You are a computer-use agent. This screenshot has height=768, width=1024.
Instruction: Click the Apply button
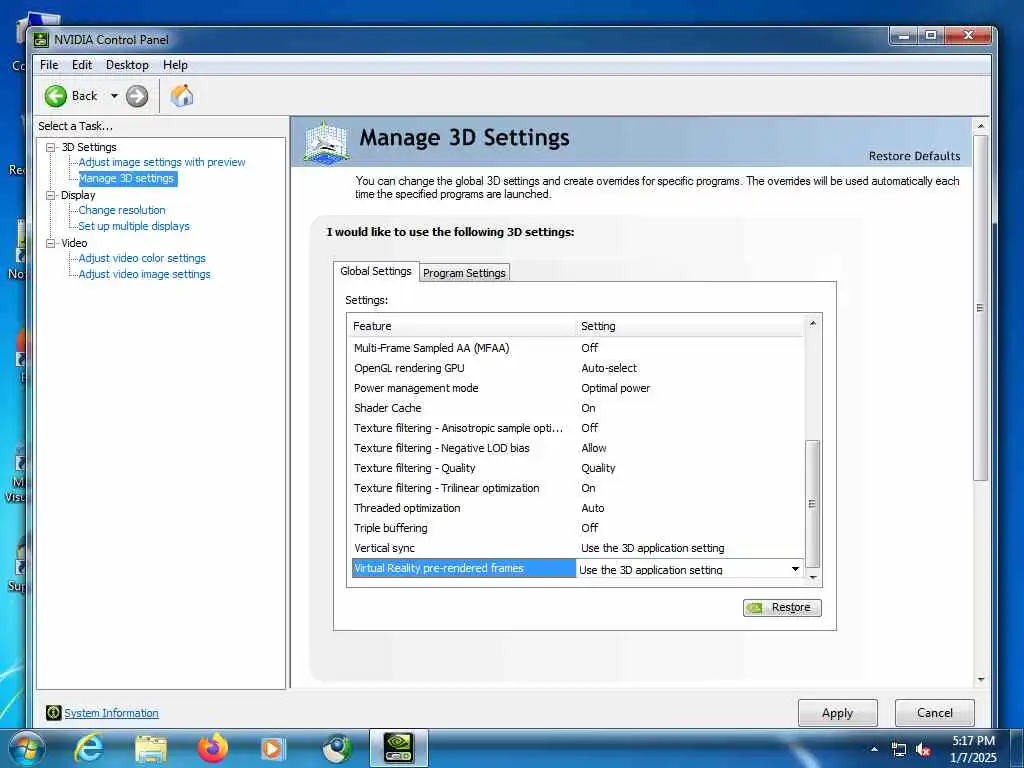[837, 713]
